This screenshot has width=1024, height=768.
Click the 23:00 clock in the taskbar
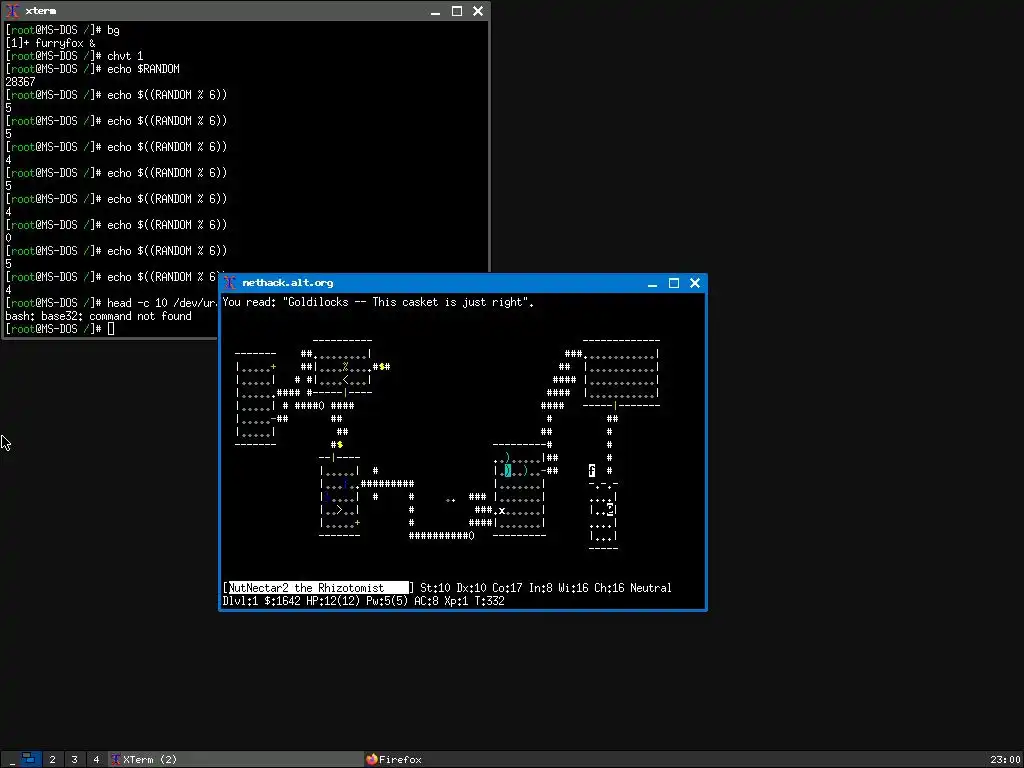1003,760
